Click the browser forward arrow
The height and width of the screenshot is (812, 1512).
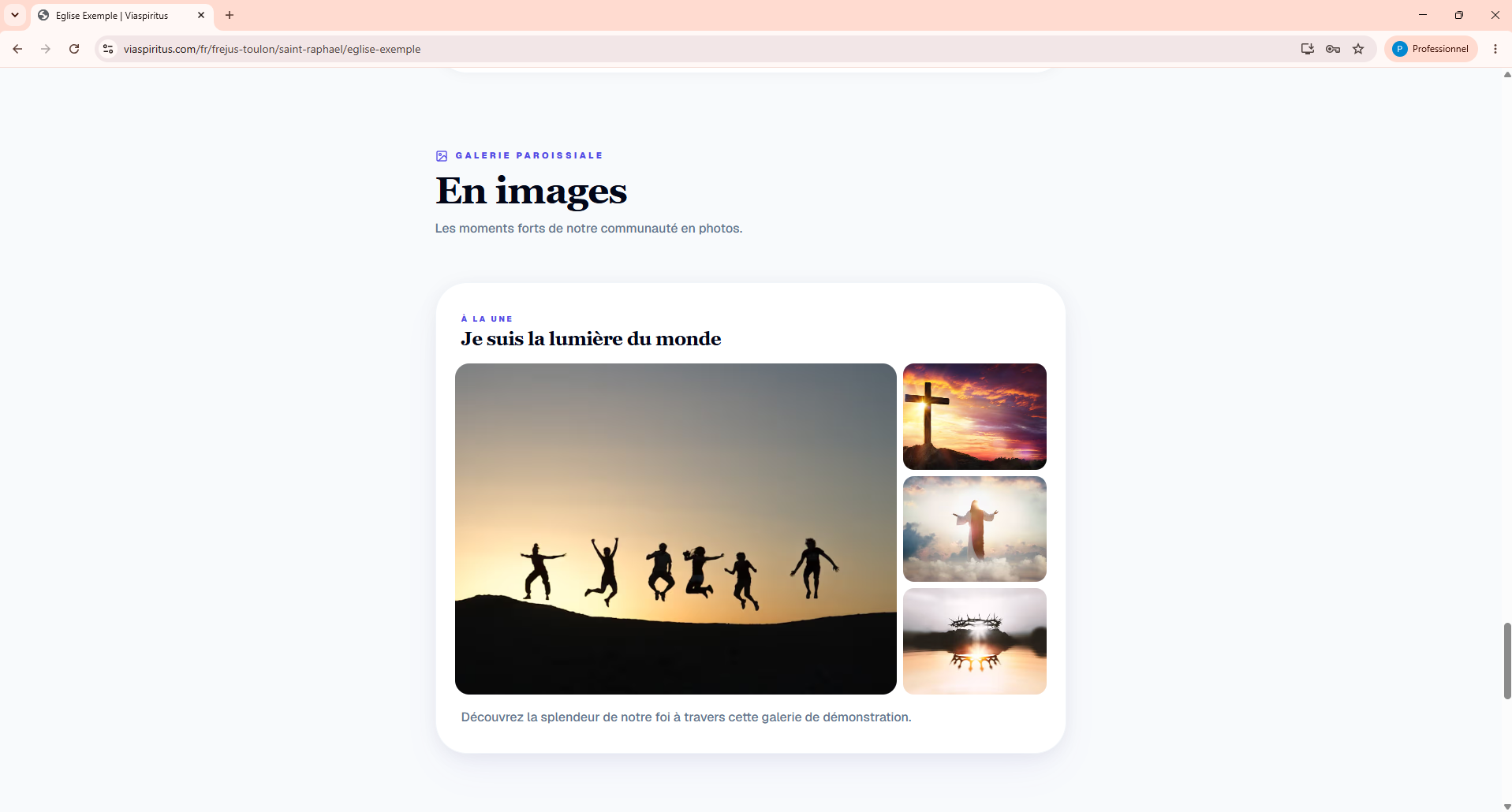point(46,49)
